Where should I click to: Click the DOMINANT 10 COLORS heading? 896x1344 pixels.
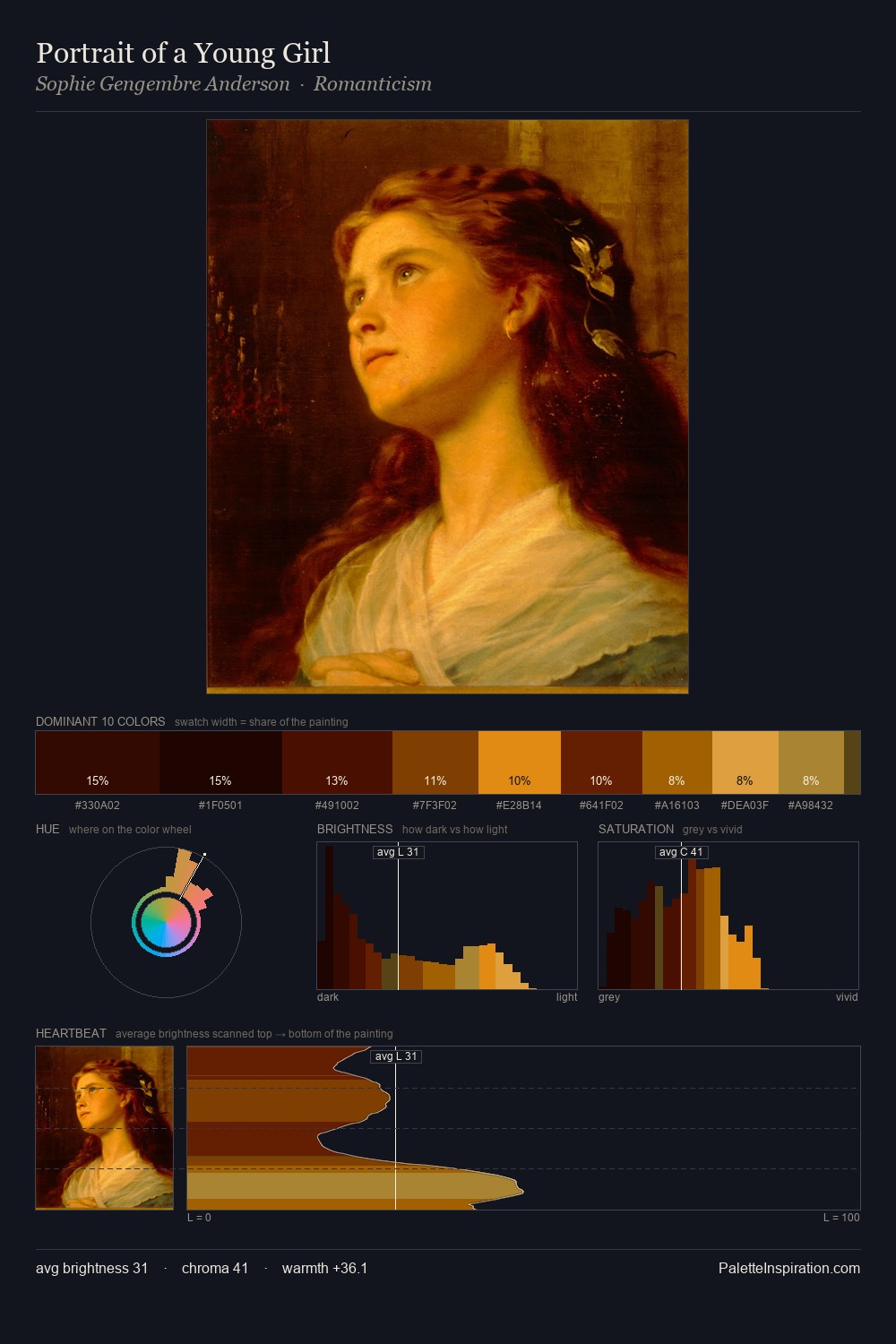100,721
